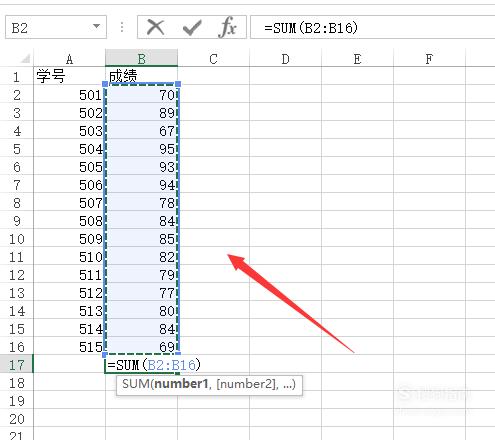Click the cell with student ID 506
The image size is (495, 440).
(x=69, y=185)
